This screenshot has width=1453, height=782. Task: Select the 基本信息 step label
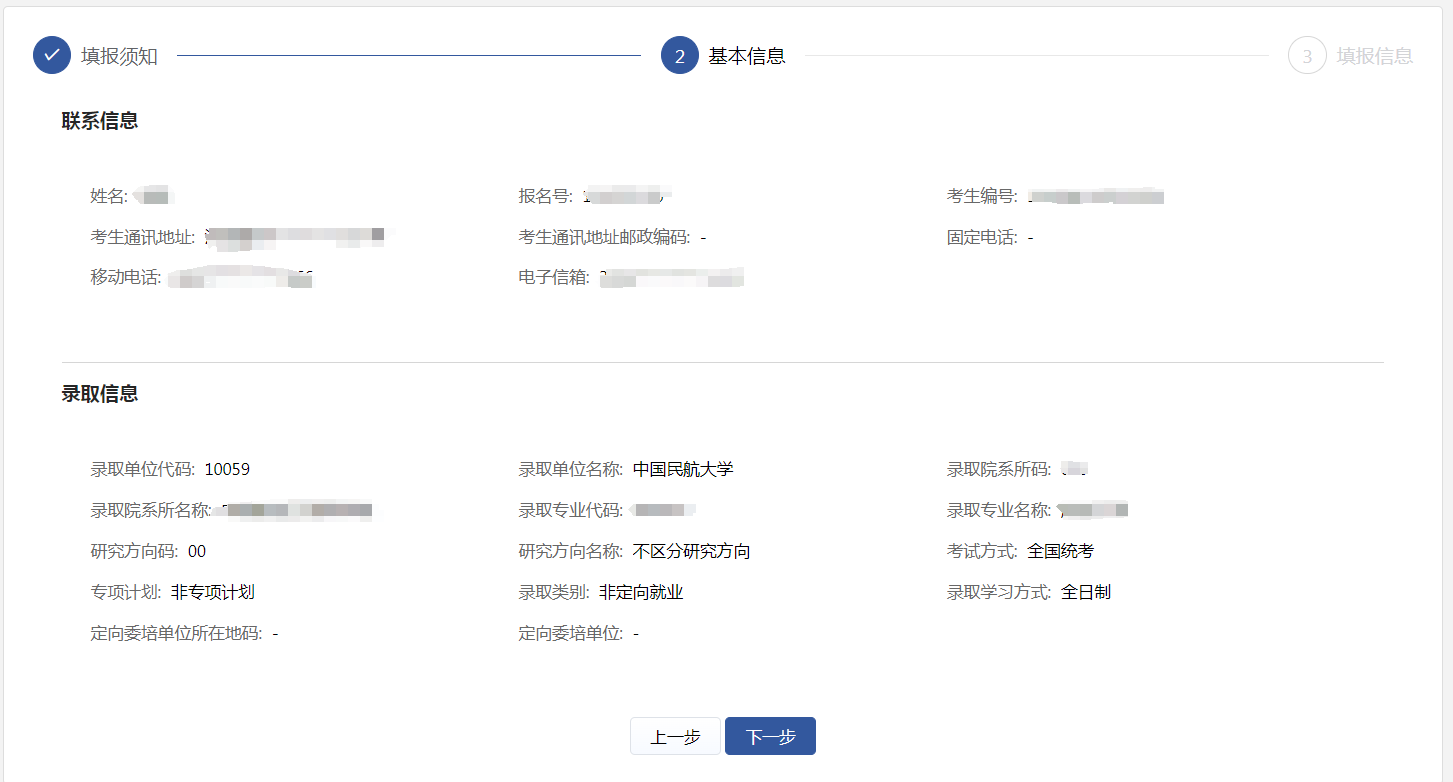coord(746,56)
